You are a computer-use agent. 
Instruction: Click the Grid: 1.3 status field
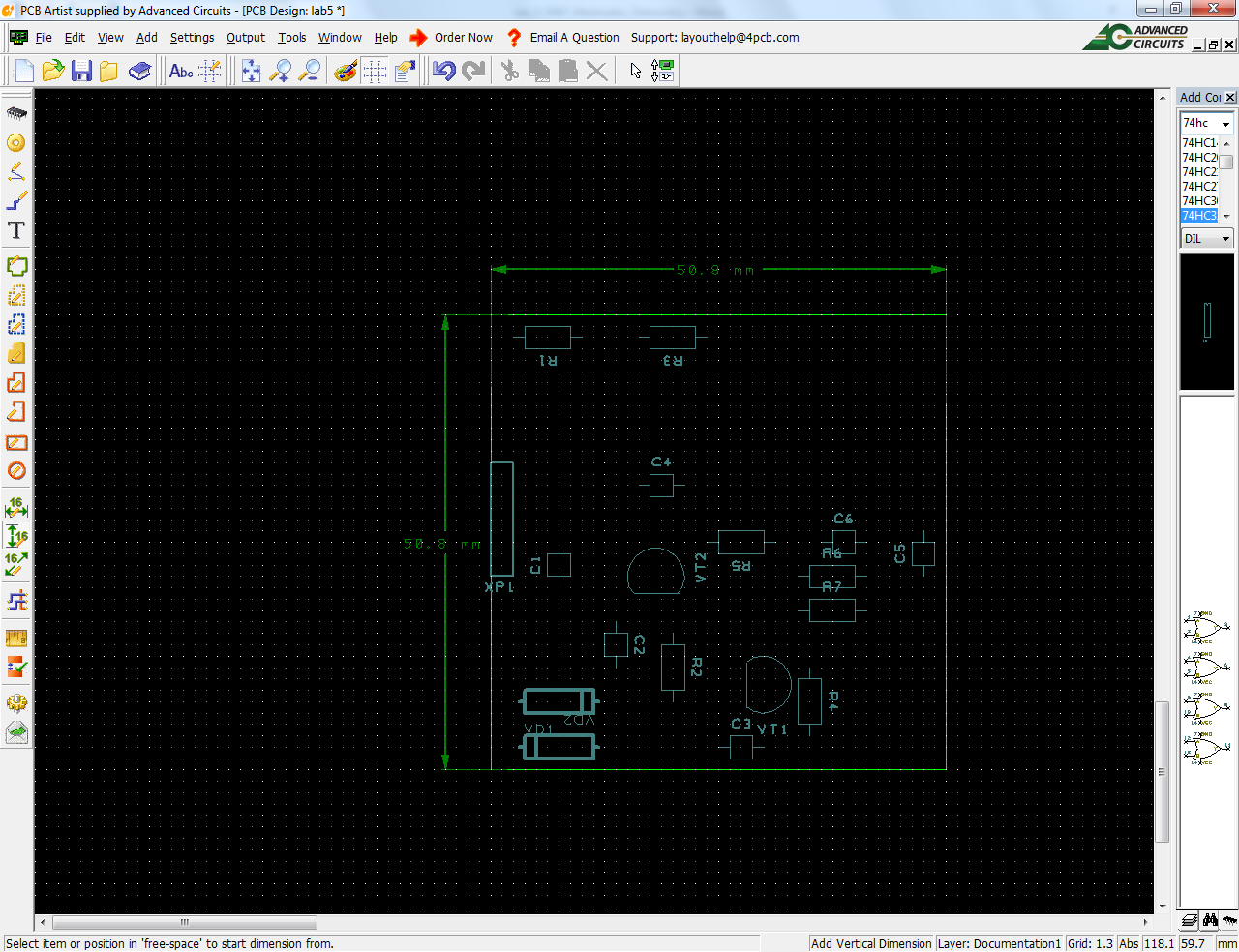1090,943
